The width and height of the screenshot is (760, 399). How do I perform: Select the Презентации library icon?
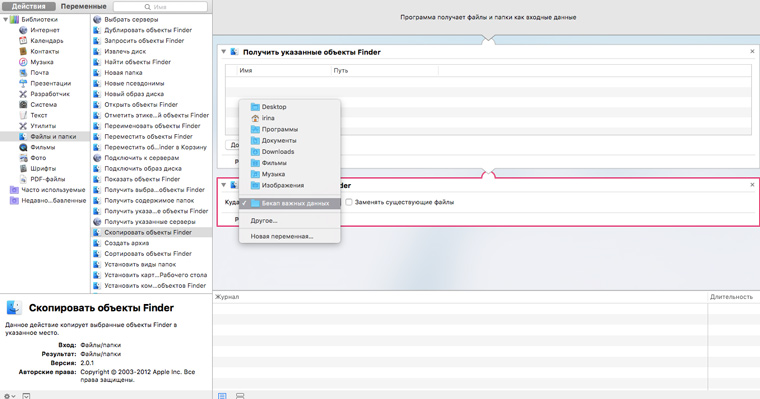coord(23,83)
